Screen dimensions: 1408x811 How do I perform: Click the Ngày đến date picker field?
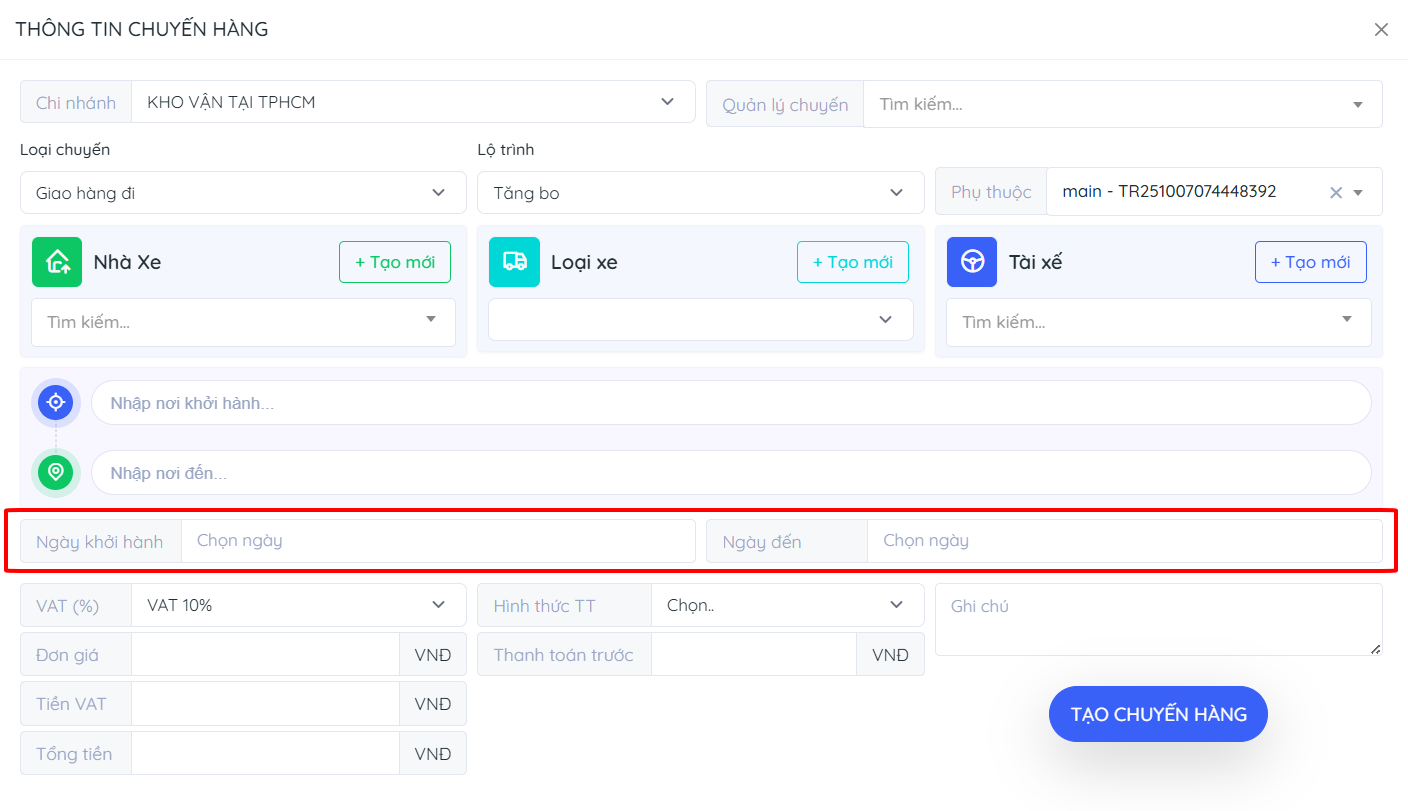(x=1123, y=541)
